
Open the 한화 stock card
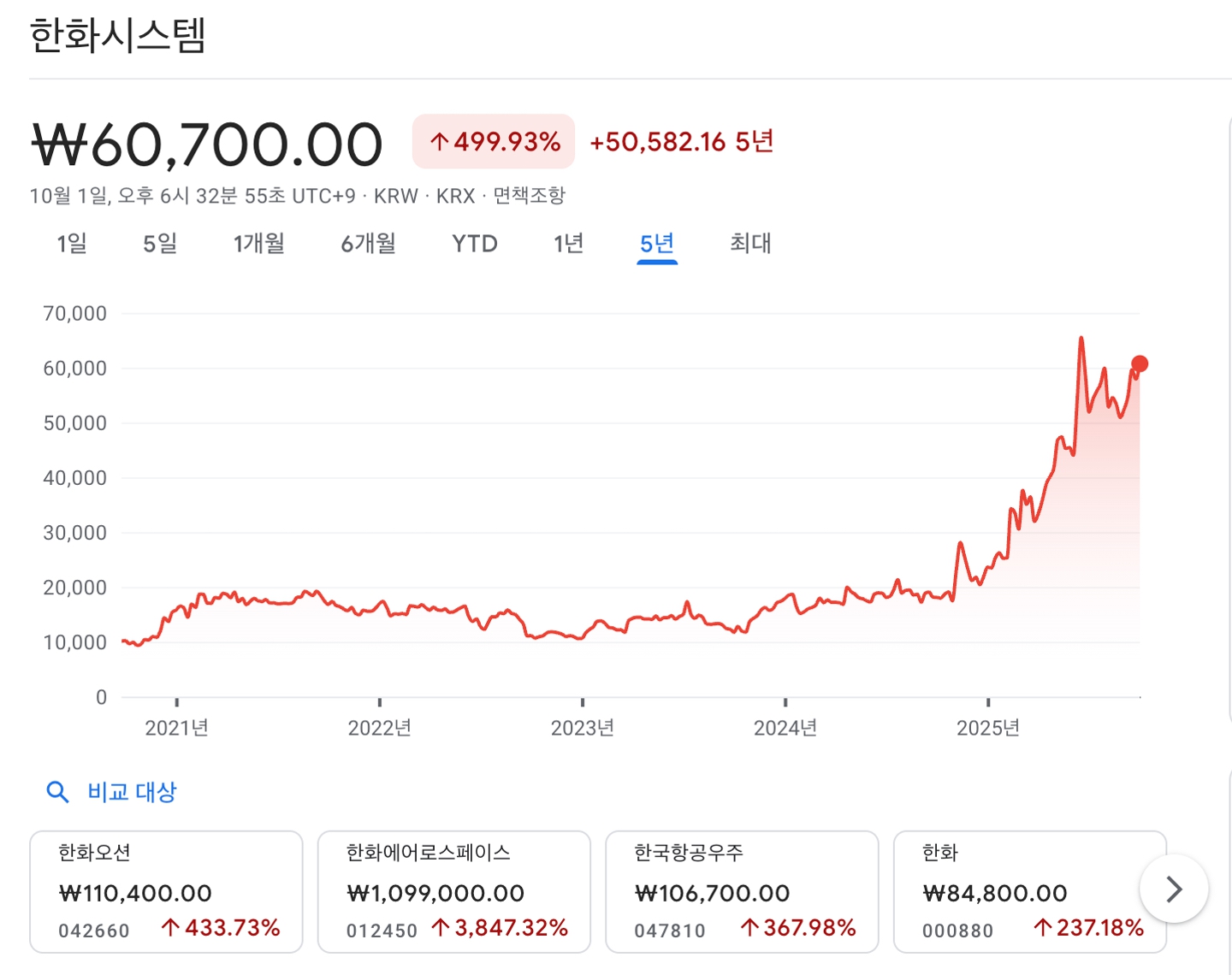(1018, 891)
